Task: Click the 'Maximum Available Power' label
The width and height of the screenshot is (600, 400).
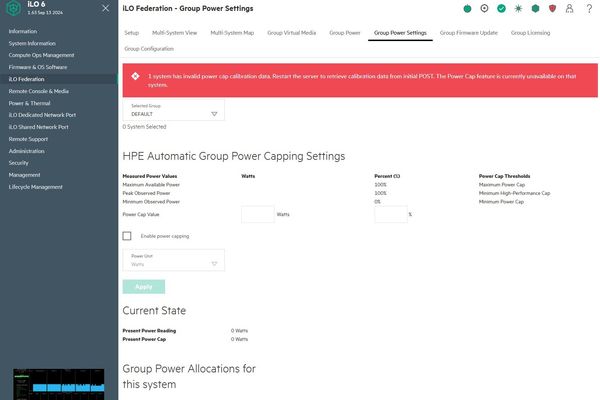Action: pyautogui.click(x=151, y=184)
